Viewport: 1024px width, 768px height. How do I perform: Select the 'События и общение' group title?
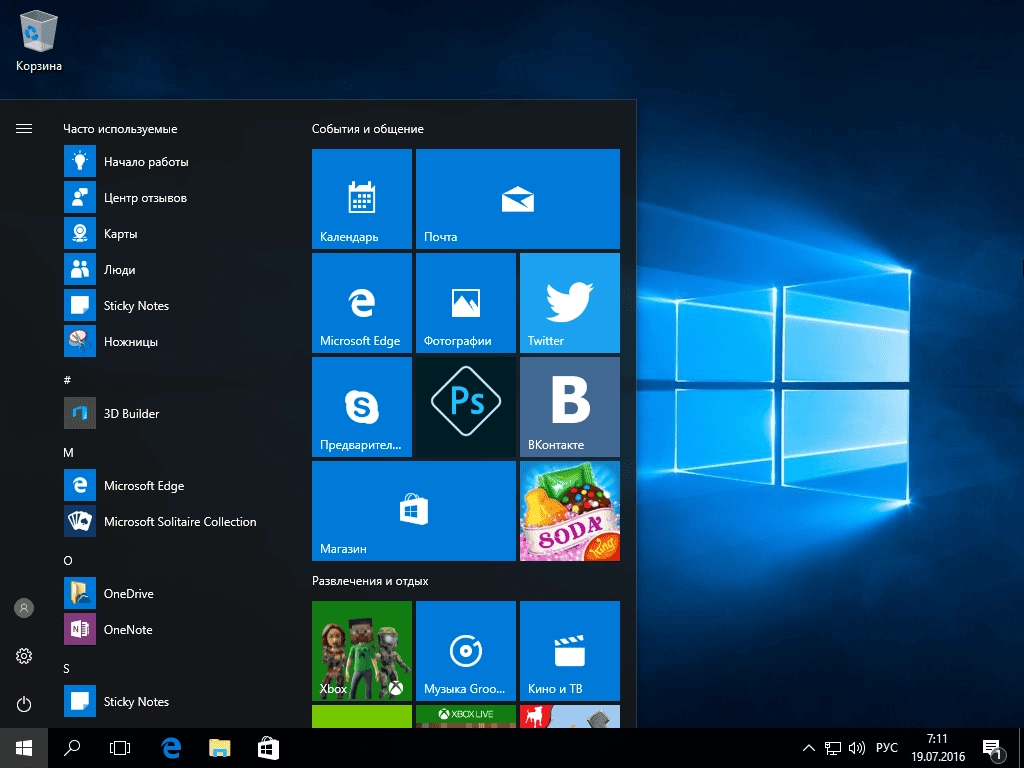click(368, 129)
